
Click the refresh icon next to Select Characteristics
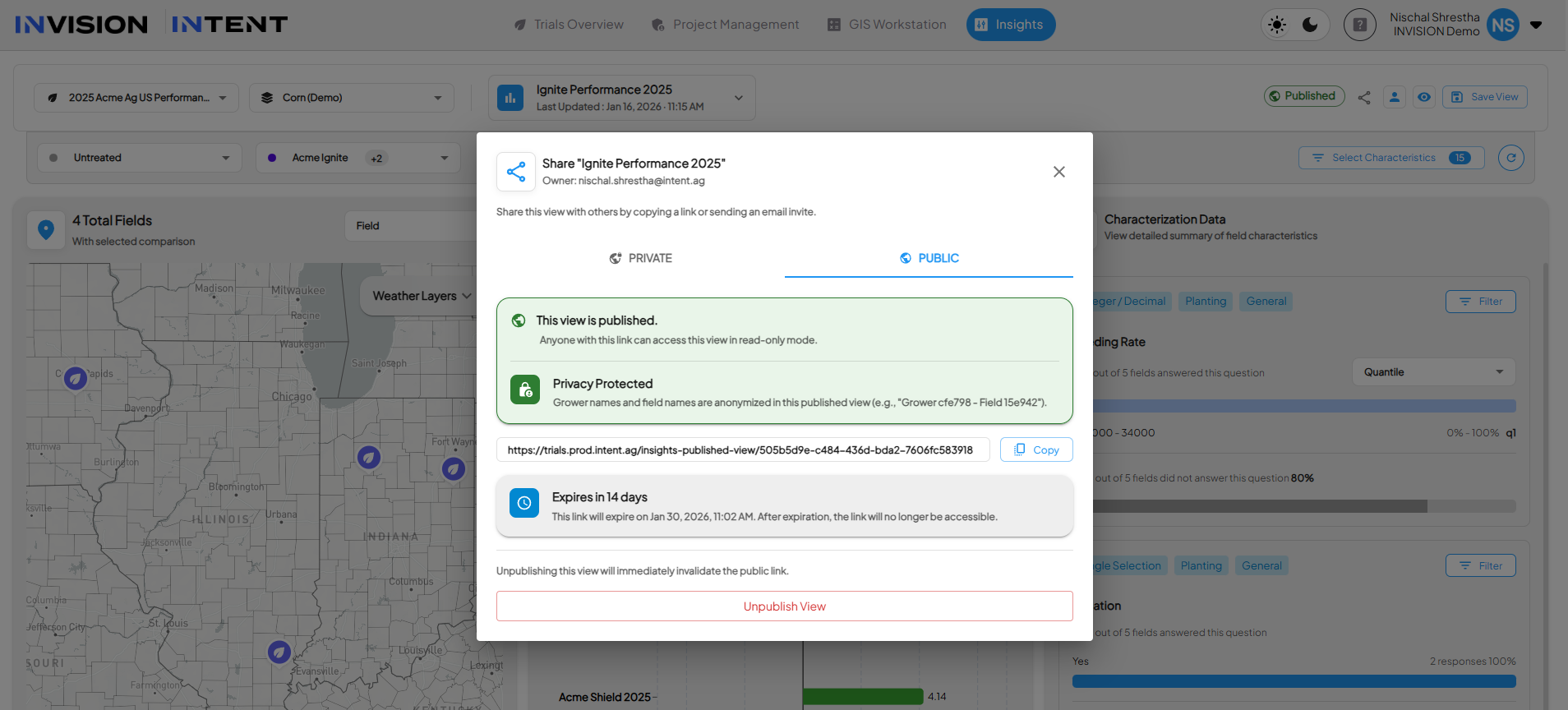click(x=1510, y=158)
